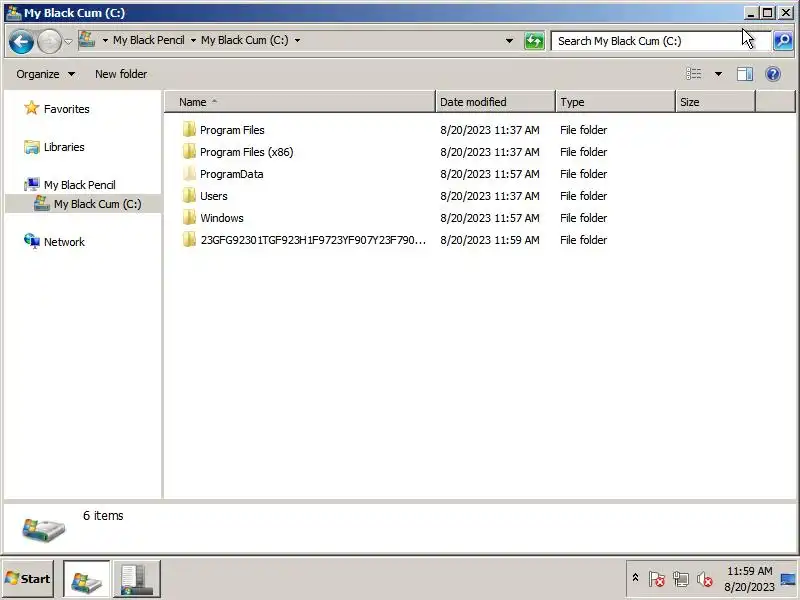Expand arrow before My Black Pencil breadcrumb
Image resolution: width=800 pixels, height=600 pixels.
[105, 40]
